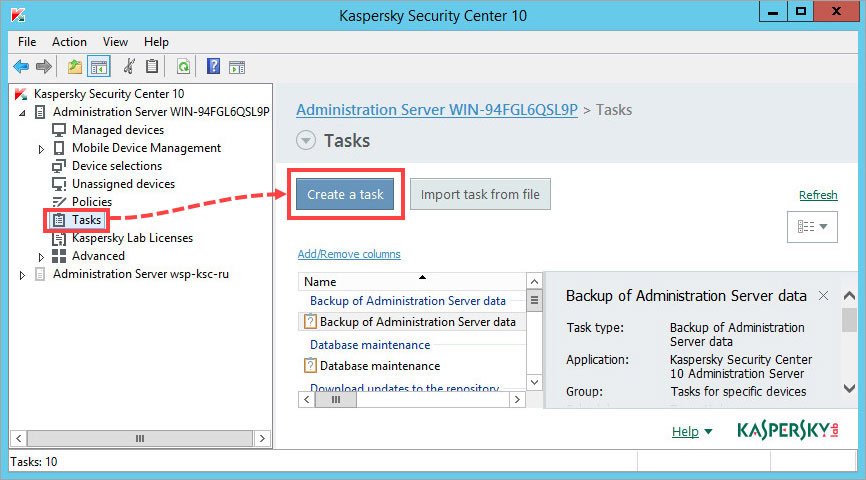The image size is (866, 480).
Task: Open the Action menu
Action: tap(69, 42)
